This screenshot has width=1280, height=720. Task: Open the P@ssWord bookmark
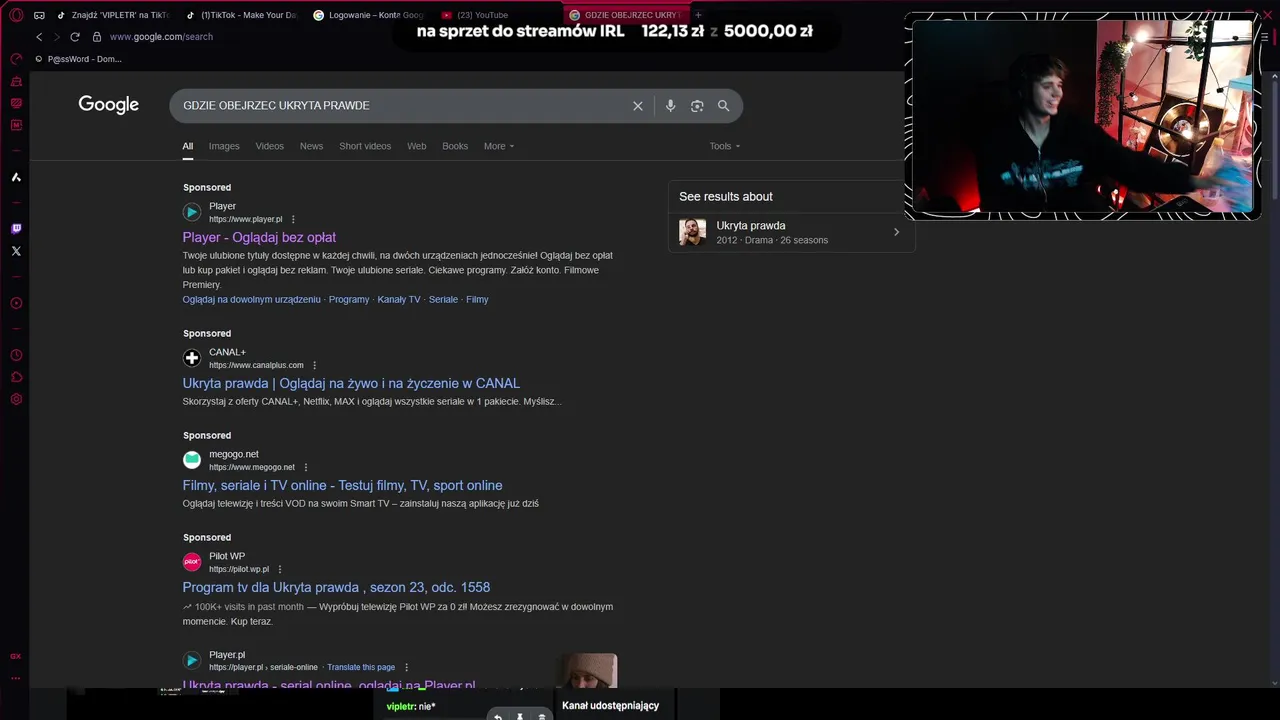click(78, 59)
